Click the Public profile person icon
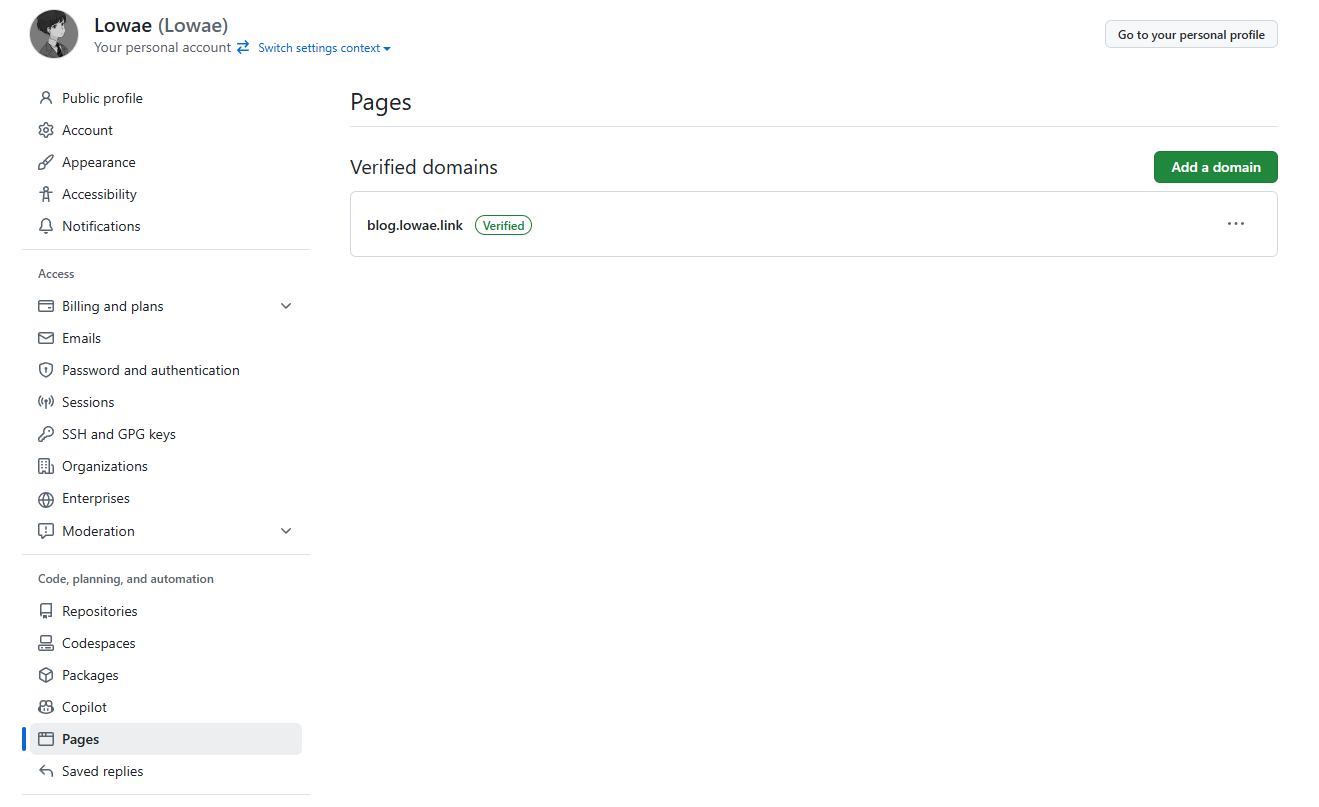Screen dimensions: 1319x807 [x=46, y=98]
